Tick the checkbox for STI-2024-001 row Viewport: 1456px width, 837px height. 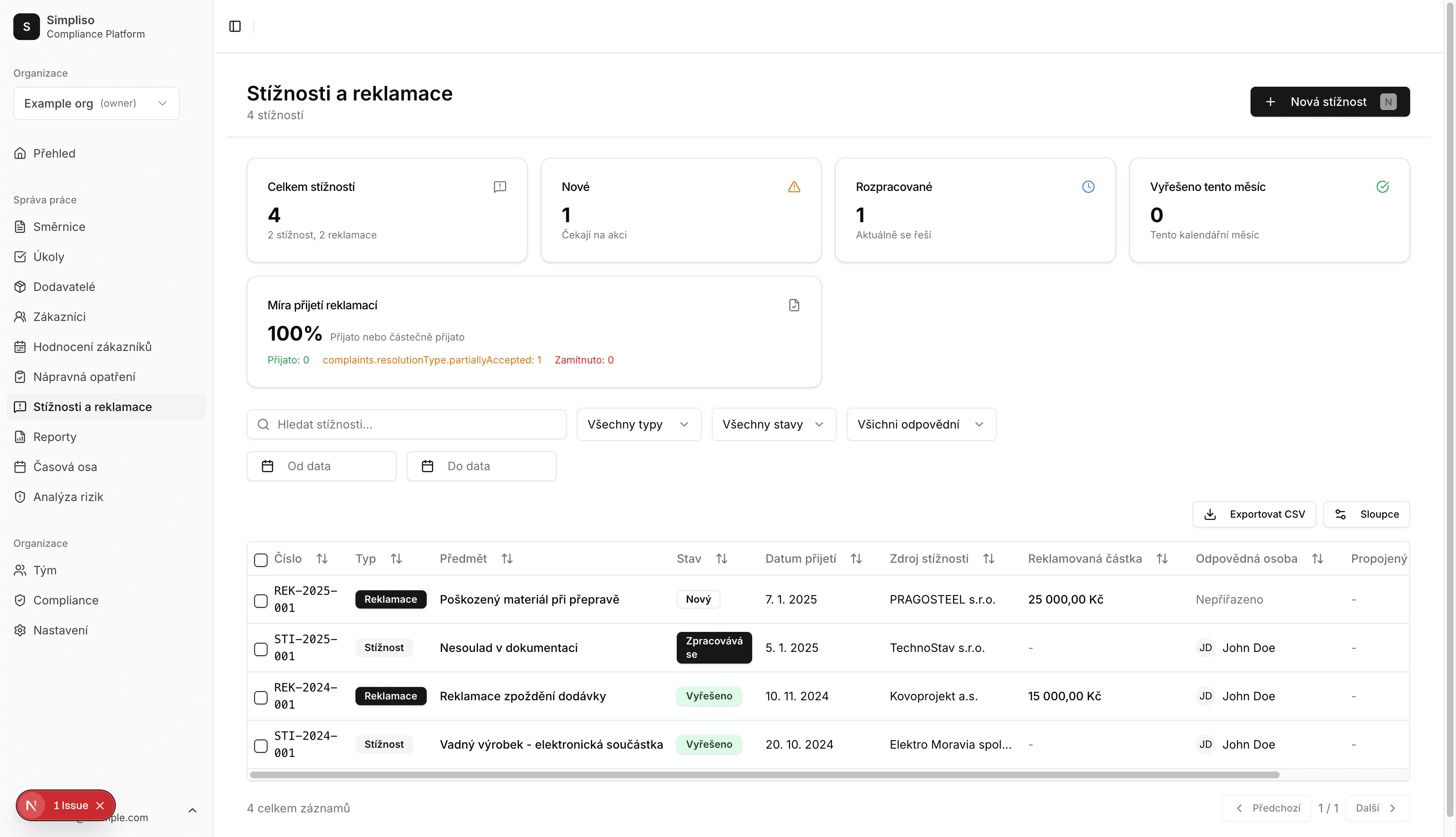[260, 746]
